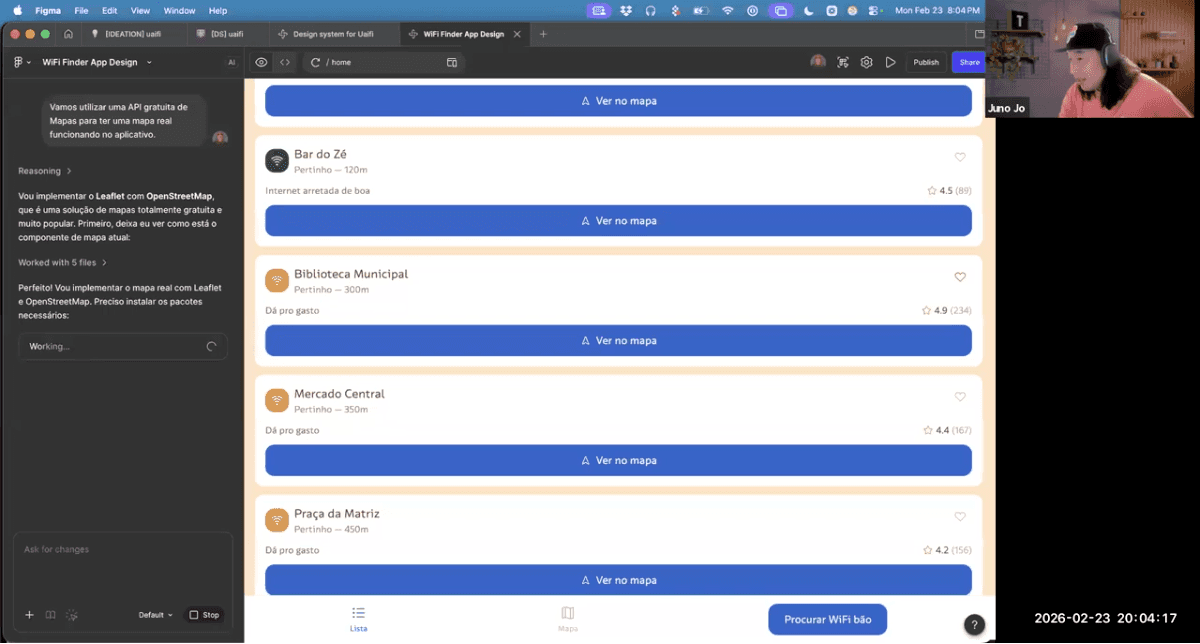Open the Apple menu

click(17, 10)
